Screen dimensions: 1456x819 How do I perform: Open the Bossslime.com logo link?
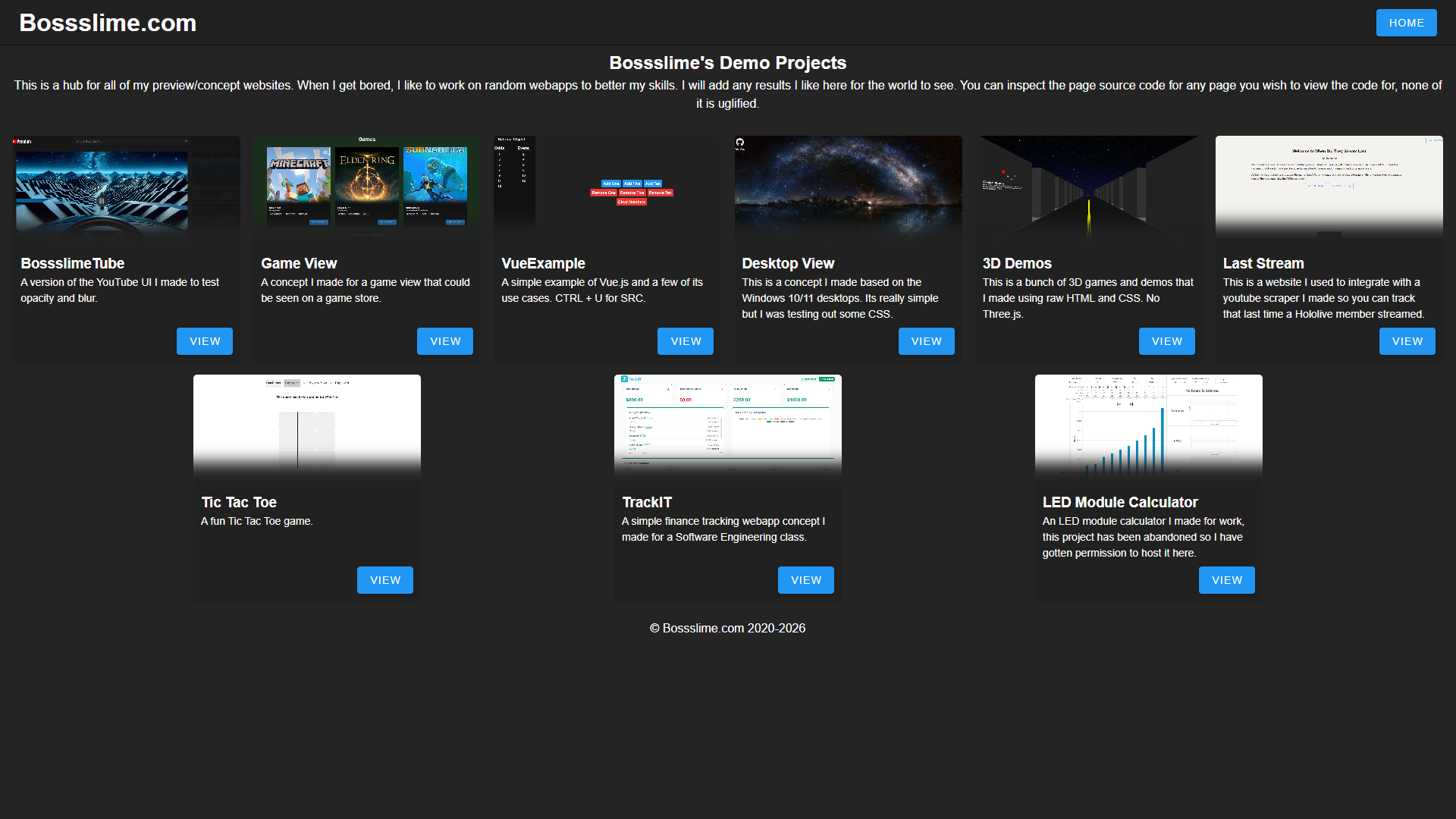(x=108, y=22)
